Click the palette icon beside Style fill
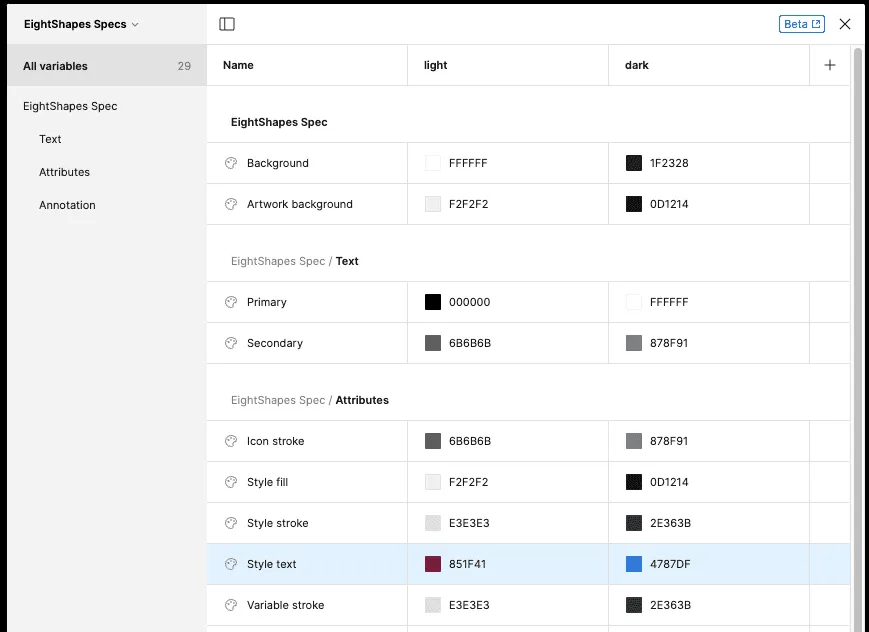The image size is (869, 632). coord(231,482)
